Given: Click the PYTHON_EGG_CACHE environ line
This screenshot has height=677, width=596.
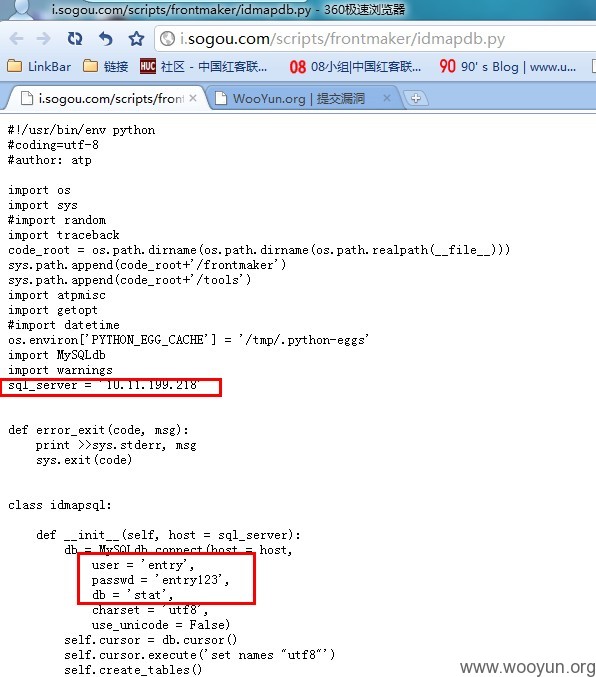Looking at the screenshot, I should click(188, 340).
